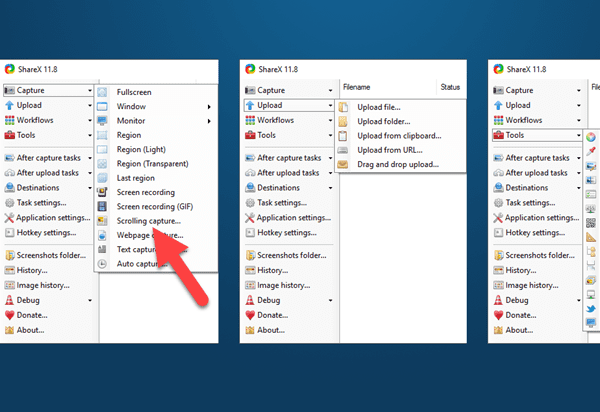Click the Auto capture clock icon
The height and width of the screenshot is (412, 600).
click(102, 264)
